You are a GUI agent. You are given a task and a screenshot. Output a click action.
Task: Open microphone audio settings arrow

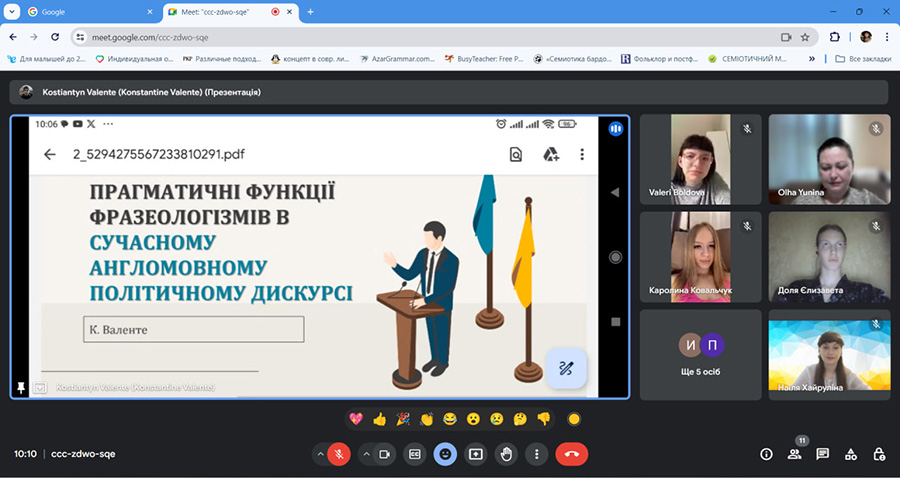tap(320, 454)
